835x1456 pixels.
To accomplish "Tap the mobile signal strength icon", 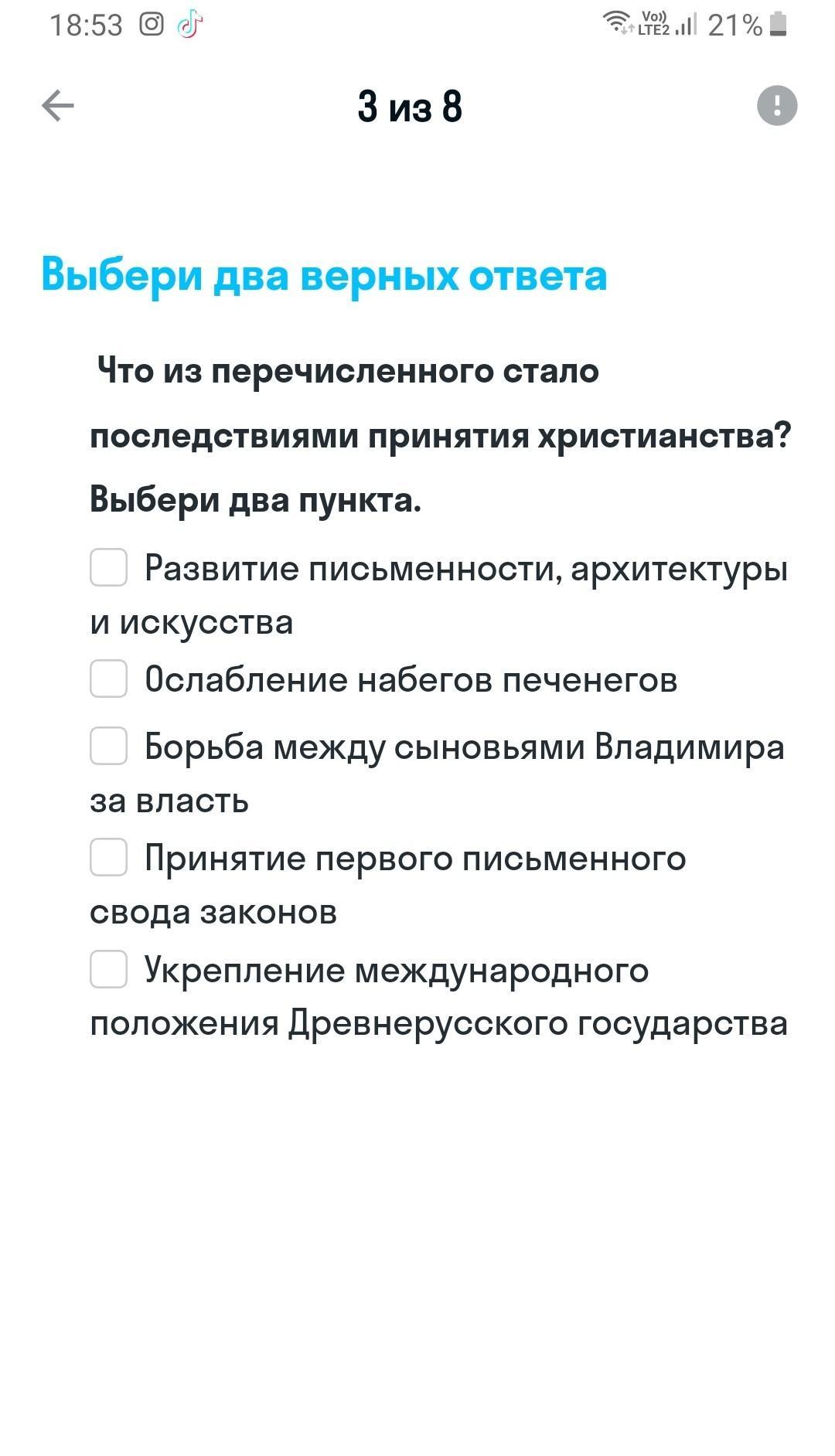I will [x=685, y=24].
